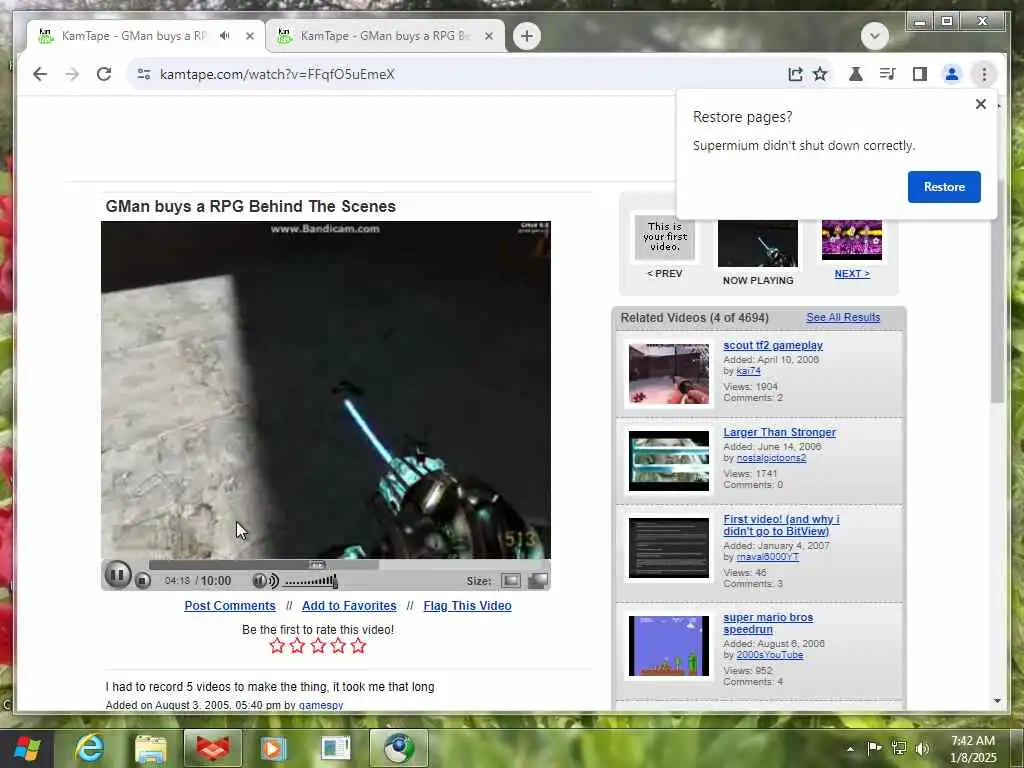
Task: Close the first KamTape tab
Action: click(x=249, y=36)
